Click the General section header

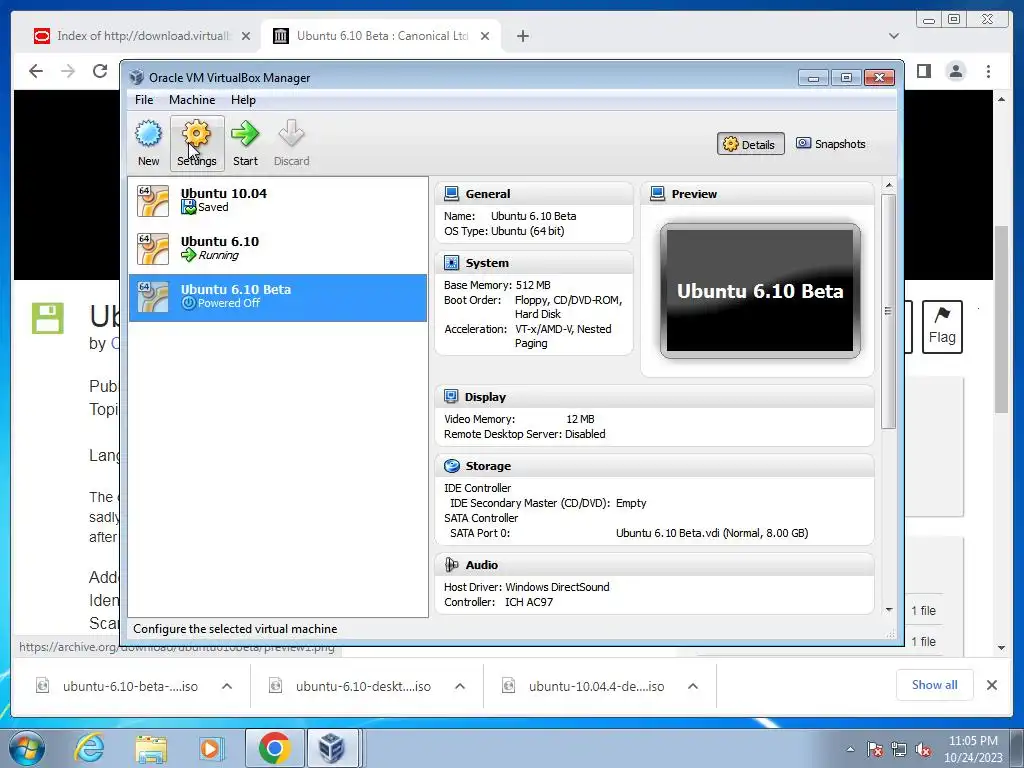(x=534, y=194)
